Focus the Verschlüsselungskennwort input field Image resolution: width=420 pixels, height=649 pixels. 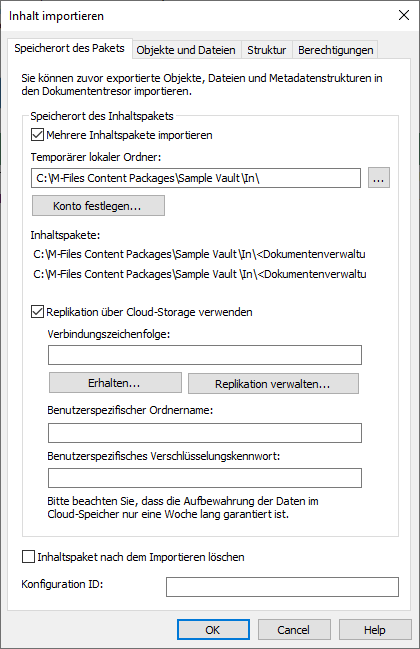205,478
